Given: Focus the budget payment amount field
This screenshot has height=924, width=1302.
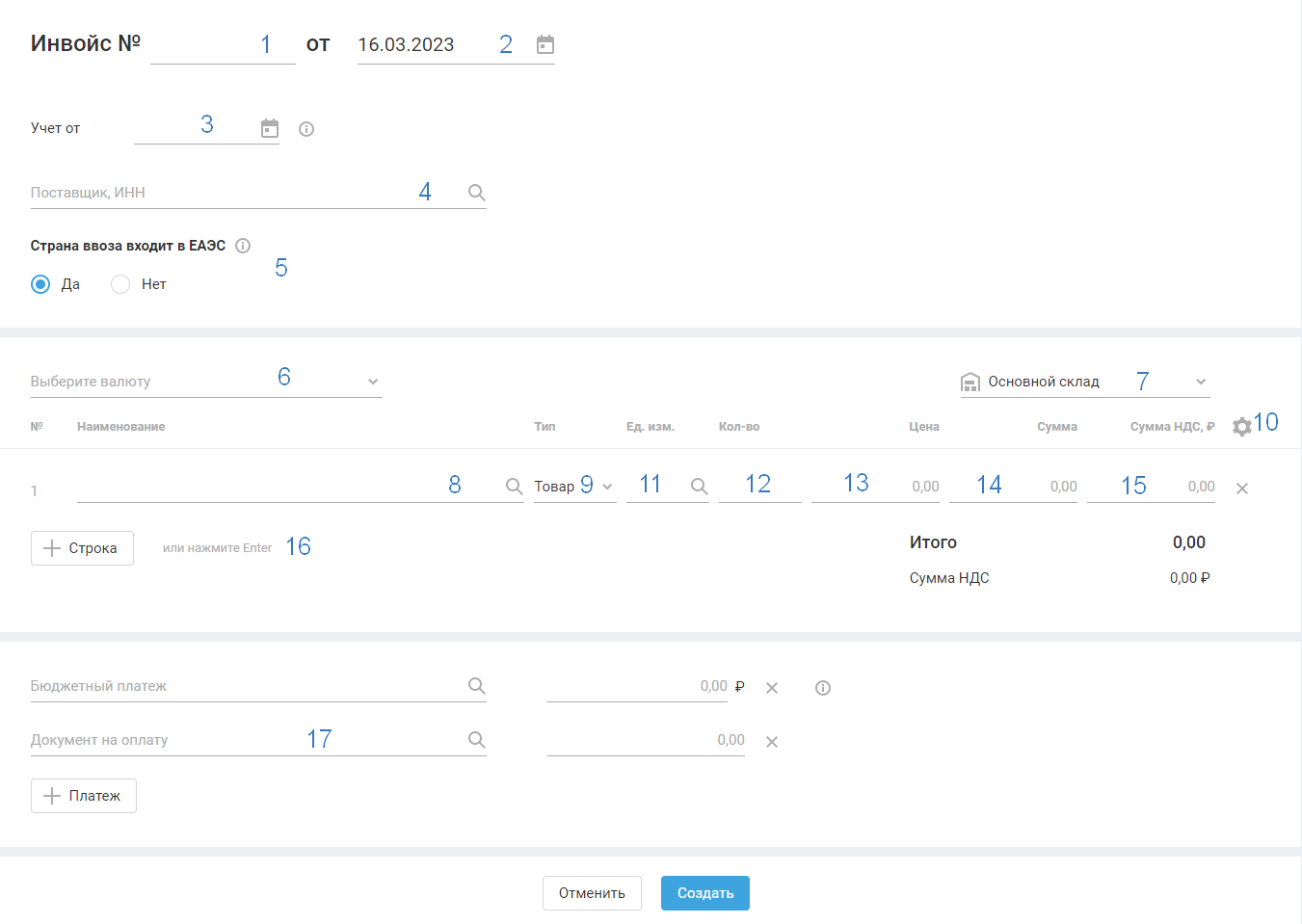Looking at the screenshot, I should (x=637, y=686).
